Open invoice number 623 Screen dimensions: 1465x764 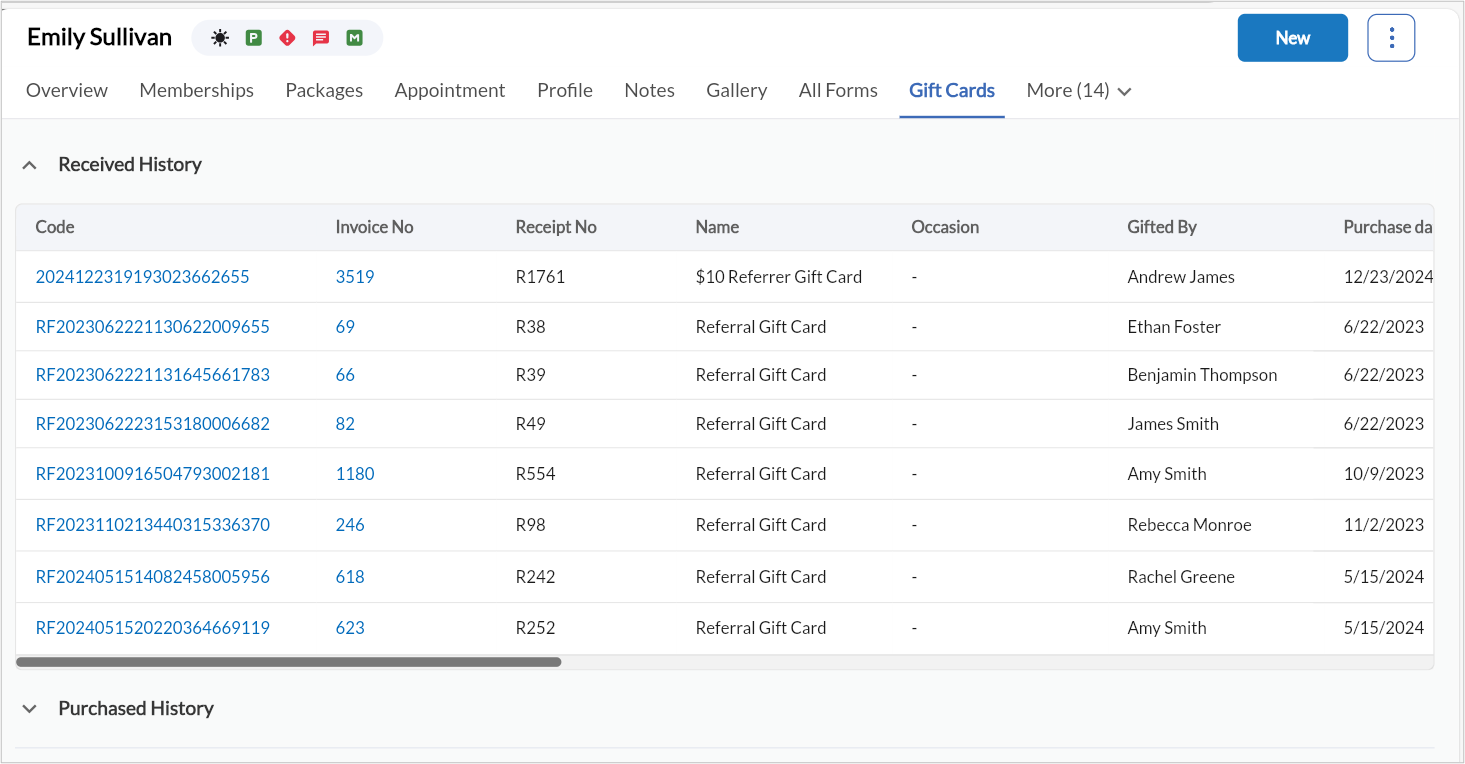point(350,628)
